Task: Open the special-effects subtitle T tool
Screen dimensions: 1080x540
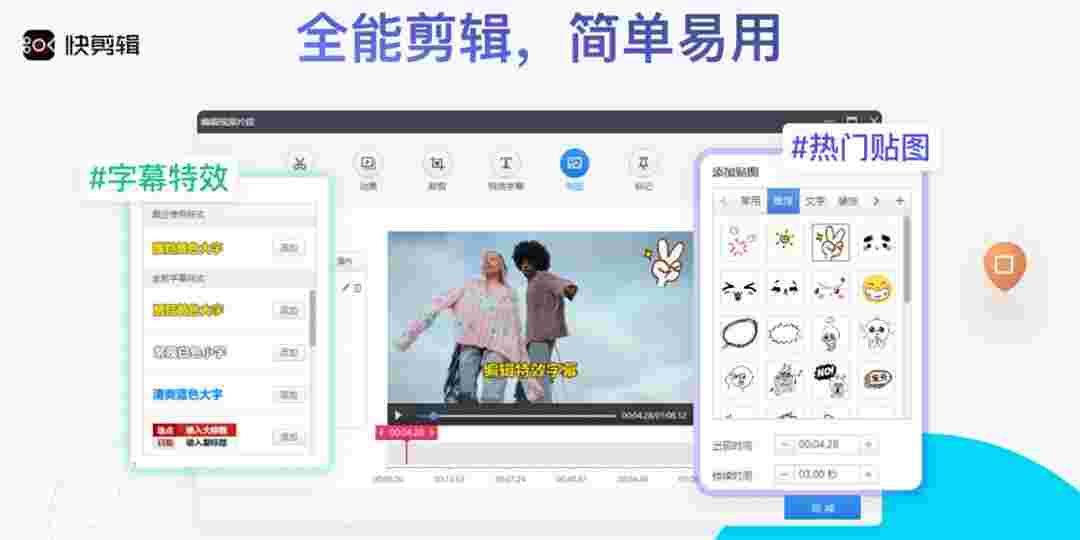Action: [506, 164]
